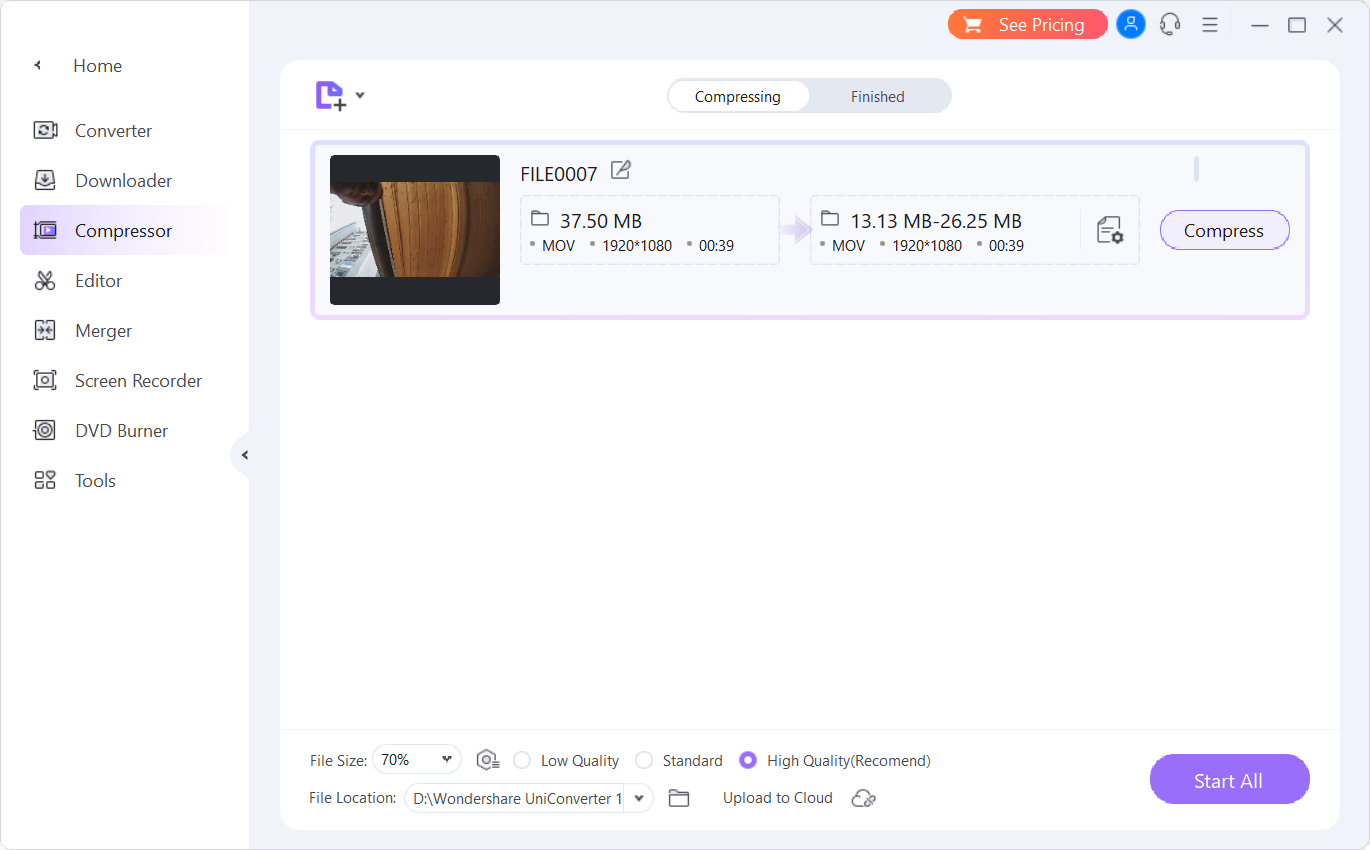1370x850 pixels.
Task: Switch to the Compressing tab
Action: tap(738, 97)
